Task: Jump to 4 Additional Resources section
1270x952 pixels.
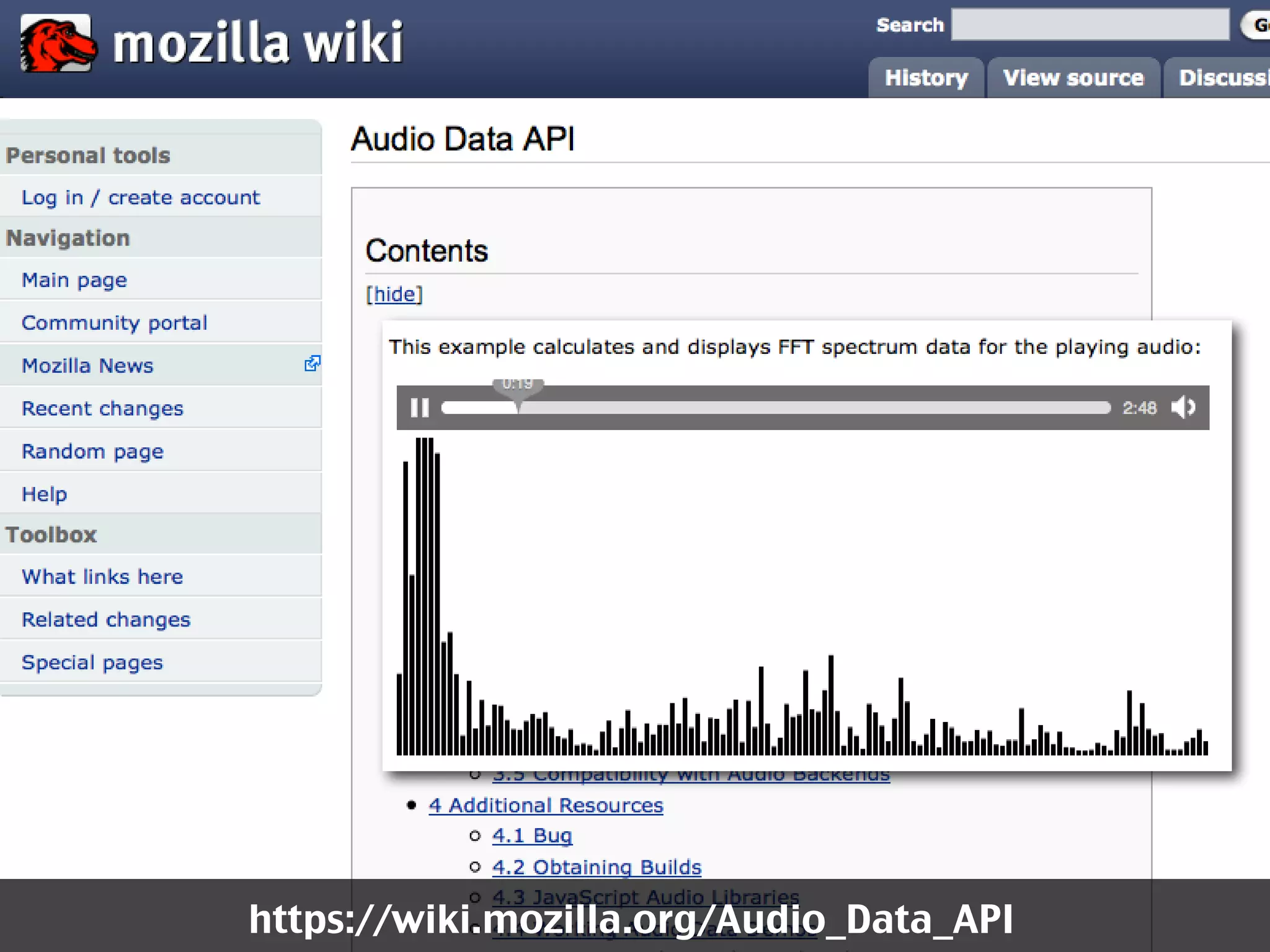Action: click(546, 805)
